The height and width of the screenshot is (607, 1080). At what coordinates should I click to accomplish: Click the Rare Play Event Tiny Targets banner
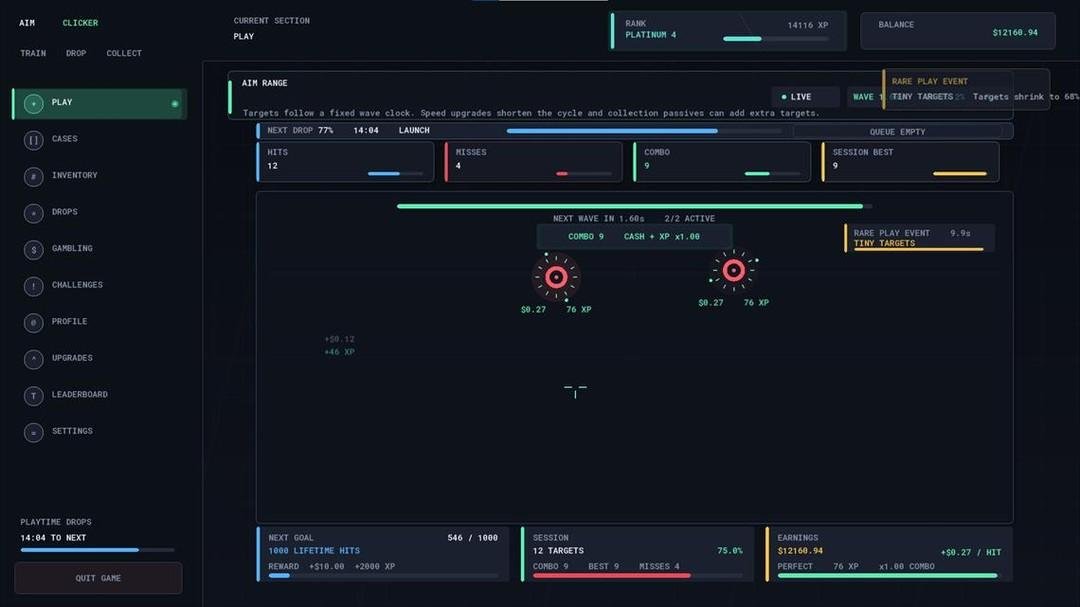(x=919, y=238)
